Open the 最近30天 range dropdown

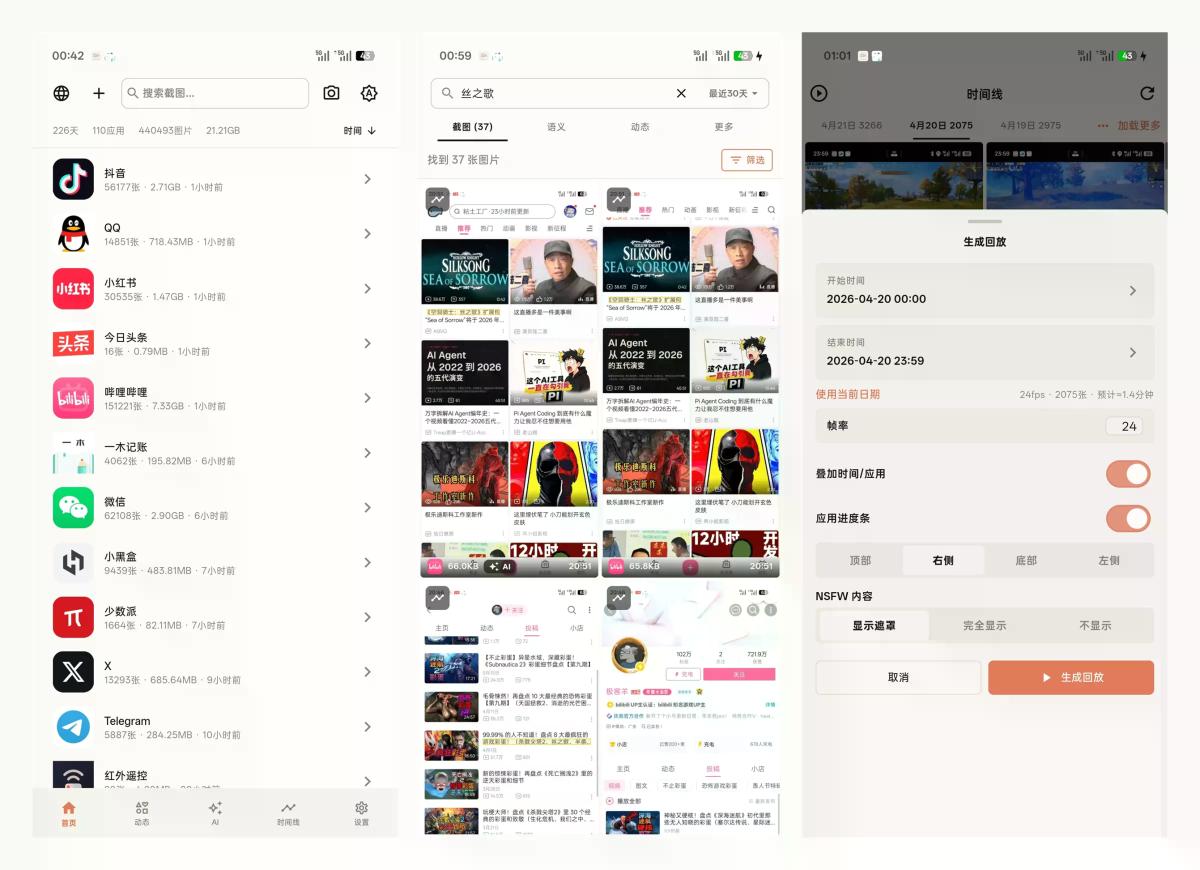click(x=733, y=93)
